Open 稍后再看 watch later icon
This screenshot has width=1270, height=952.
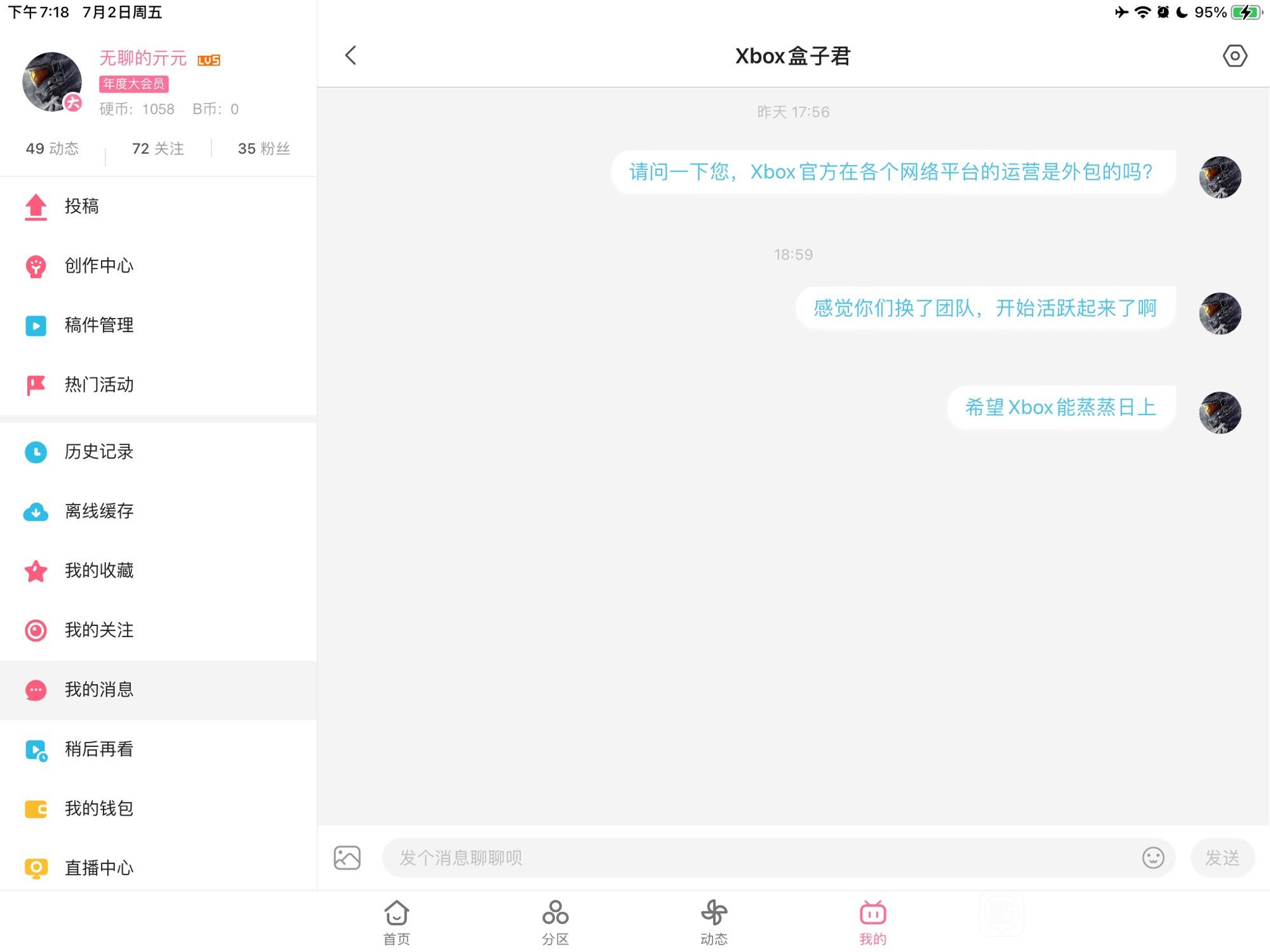[36, 750]
